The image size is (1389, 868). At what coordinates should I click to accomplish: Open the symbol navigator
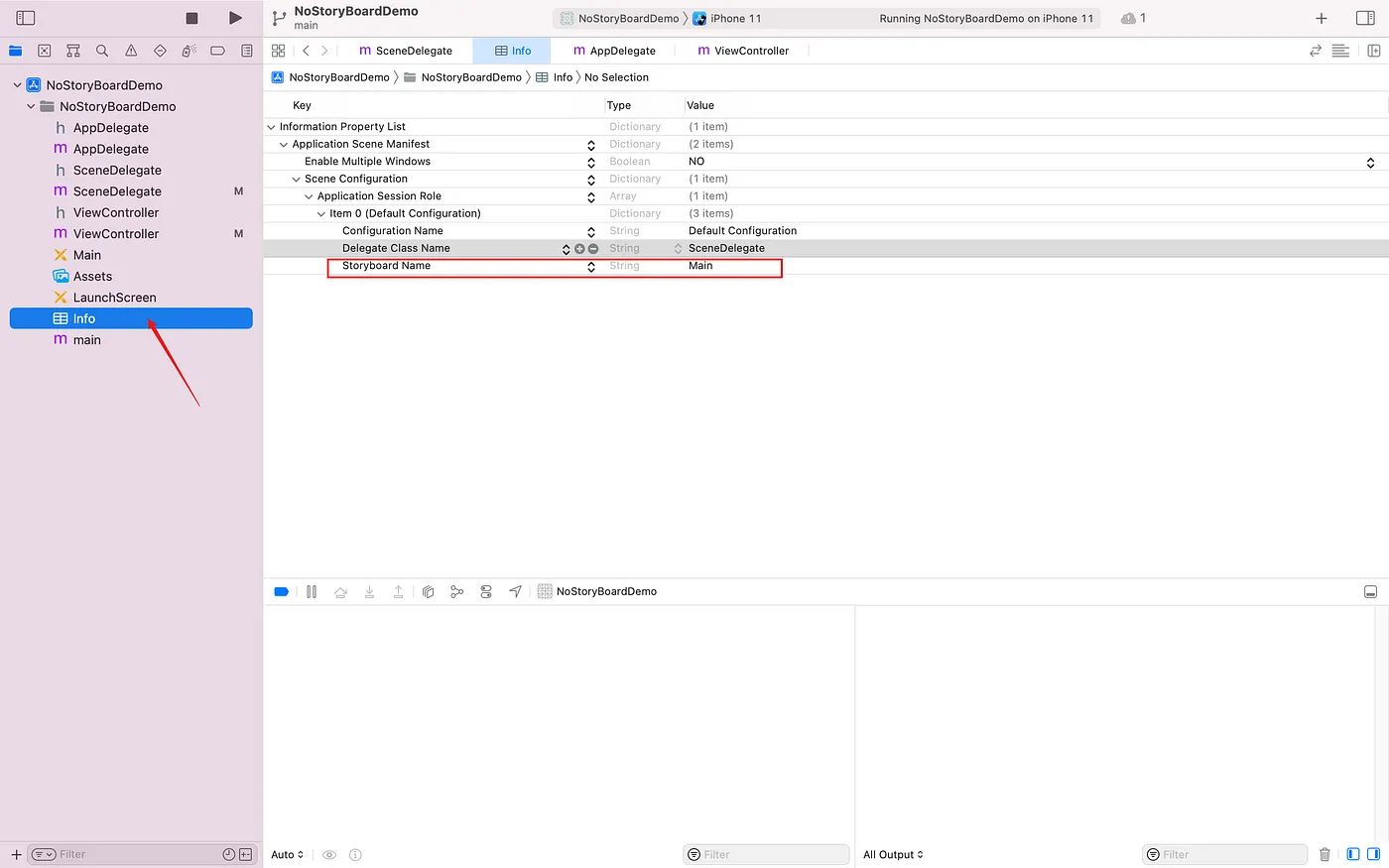(x=73, y=51)
